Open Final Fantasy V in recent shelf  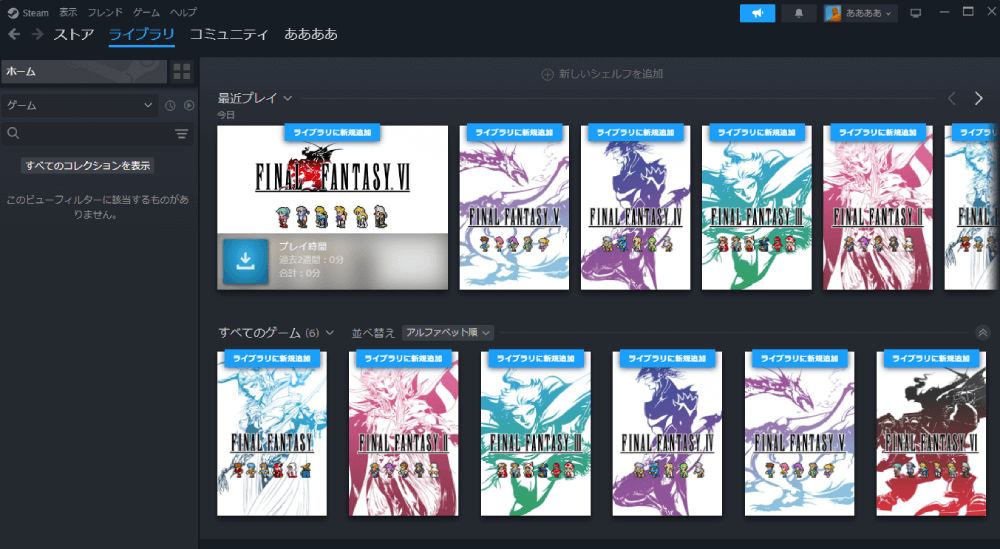(x=514, y=207)
